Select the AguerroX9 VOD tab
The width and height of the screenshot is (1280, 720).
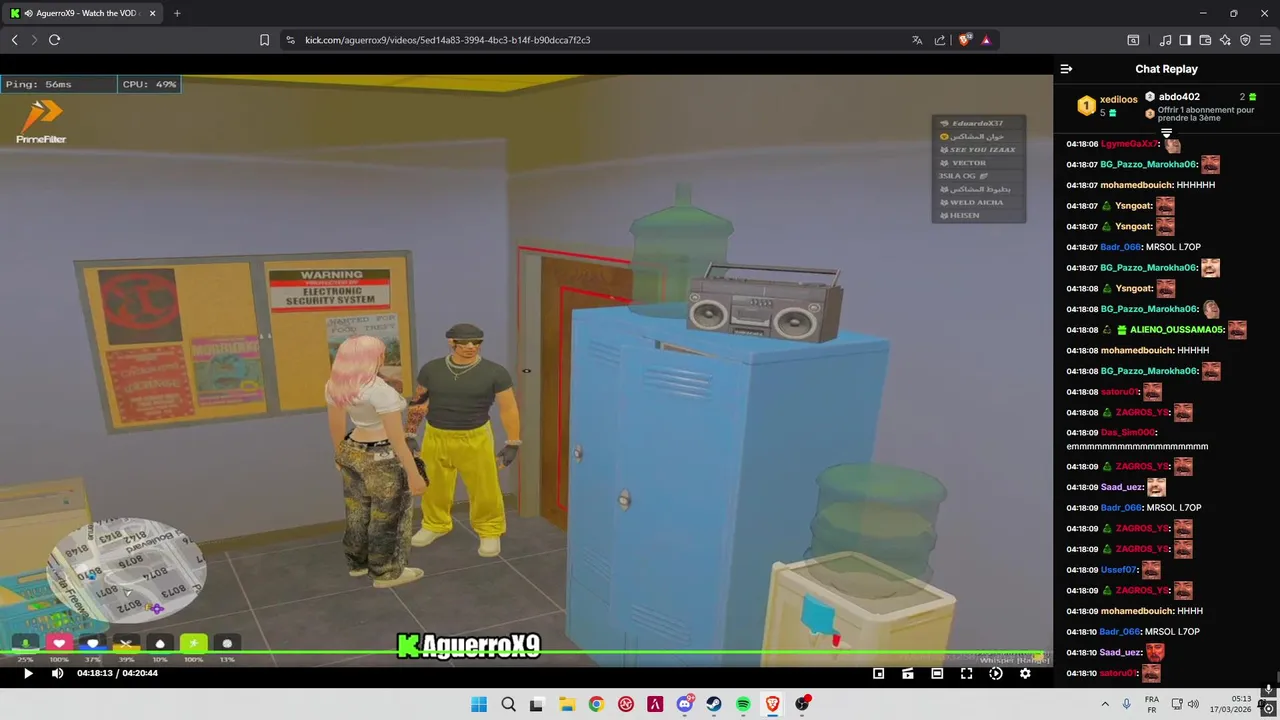[83, 13]
